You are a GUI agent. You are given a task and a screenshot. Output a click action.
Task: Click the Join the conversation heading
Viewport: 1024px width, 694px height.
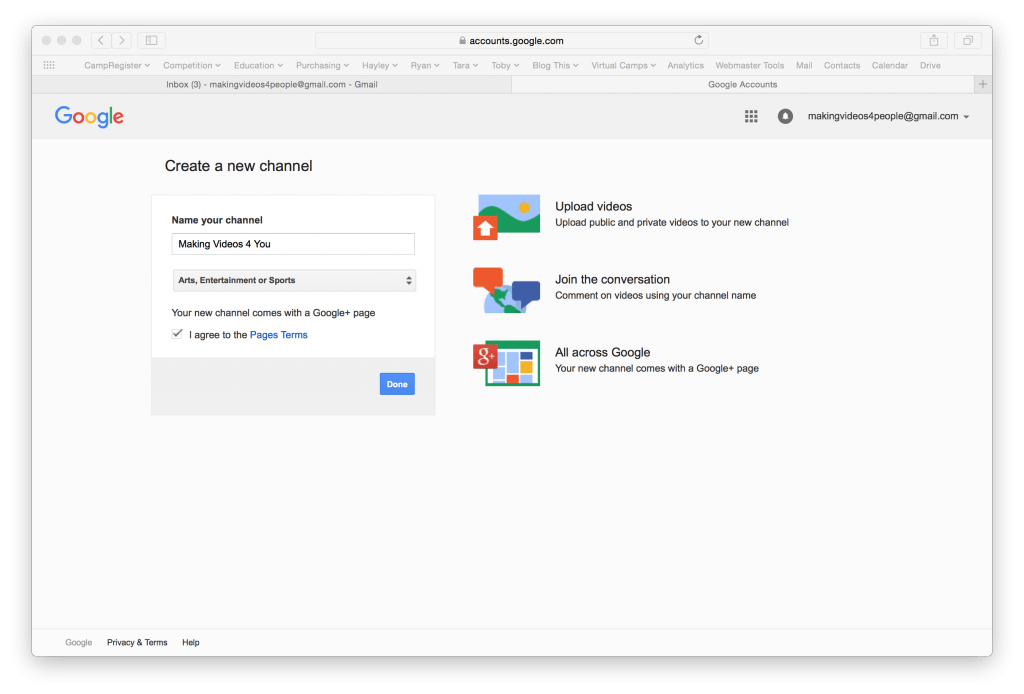pos(612,279)
